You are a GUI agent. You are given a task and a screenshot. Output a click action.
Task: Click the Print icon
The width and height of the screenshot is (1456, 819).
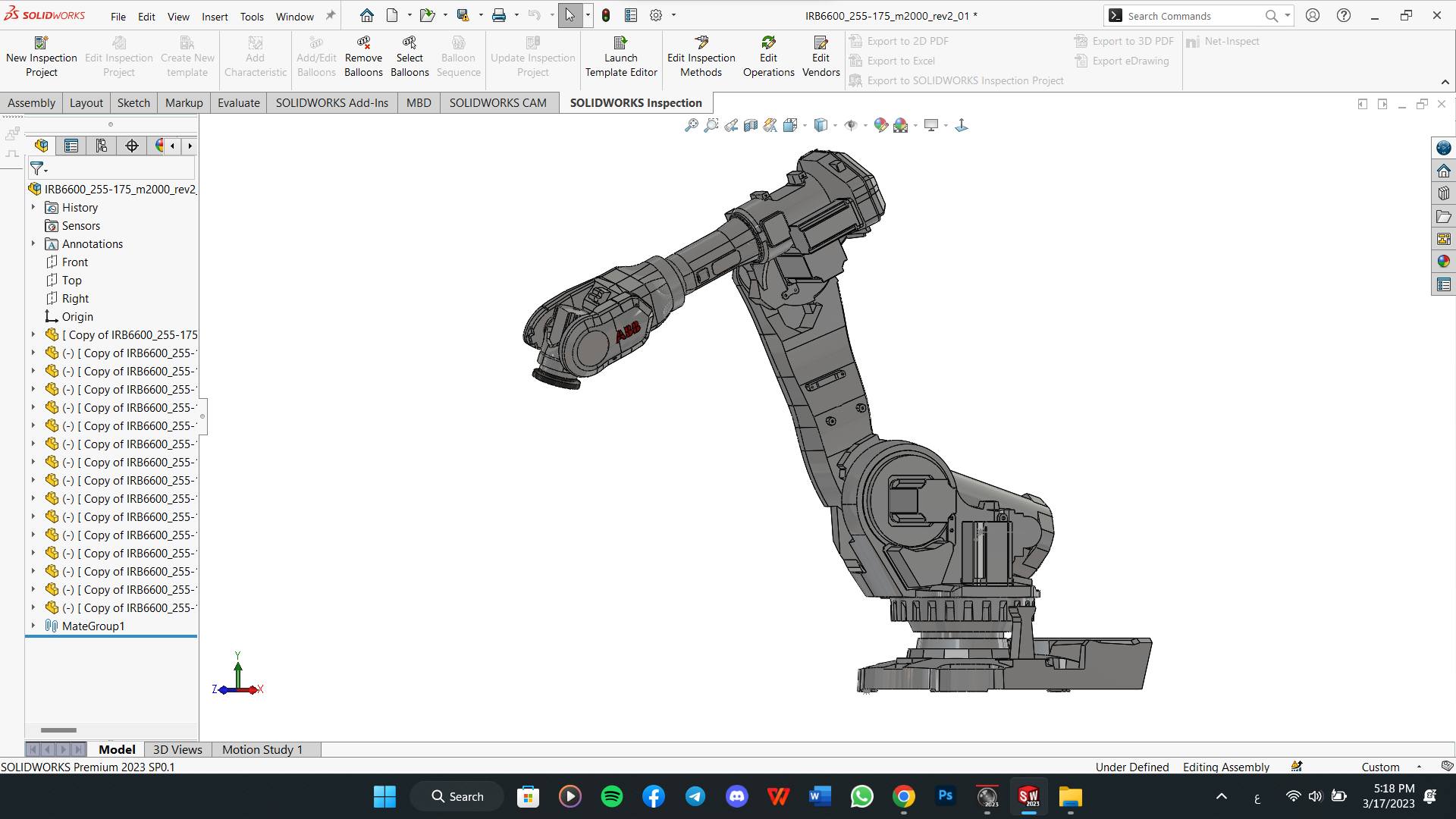pos(499,15)
